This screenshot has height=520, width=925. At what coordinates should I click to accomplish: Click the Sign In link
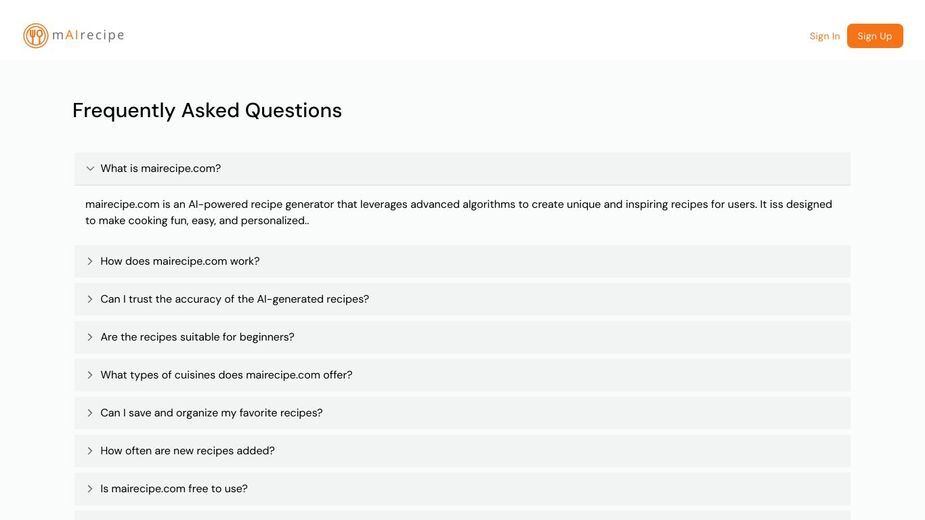(824, 36)
